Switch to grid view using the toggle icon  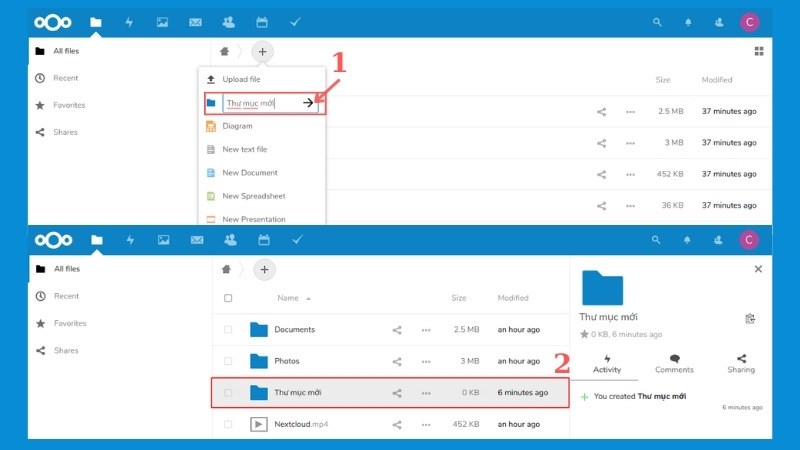pyautogui.click(x=758, y=51)
